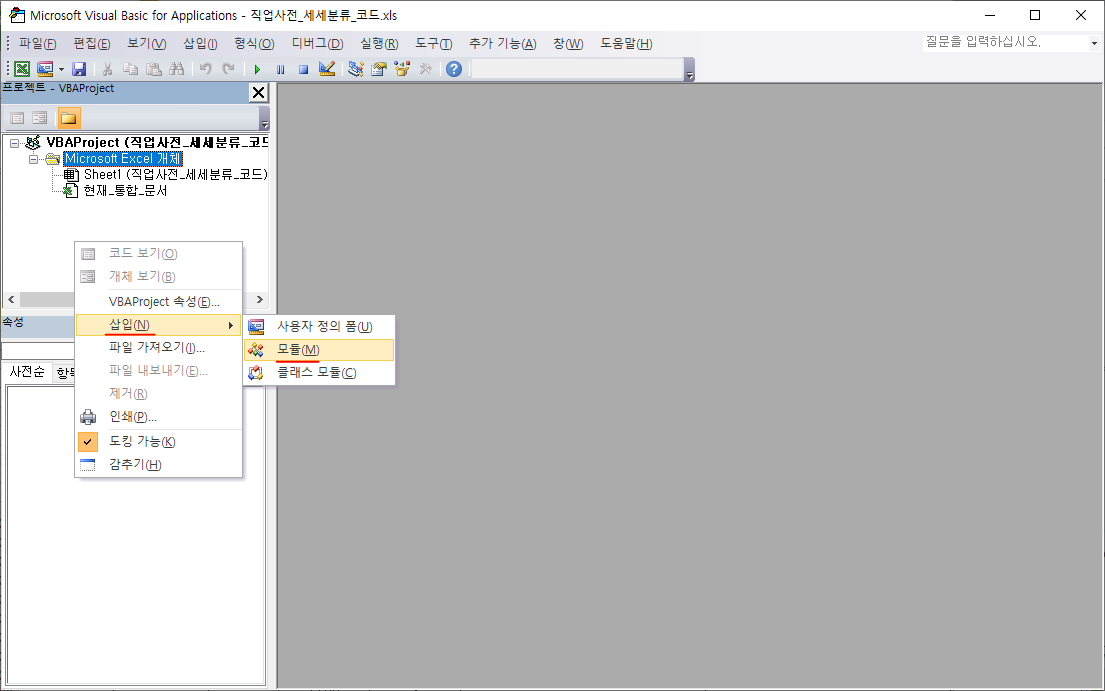Select 현재_통합_문서 in project tree

125,191
